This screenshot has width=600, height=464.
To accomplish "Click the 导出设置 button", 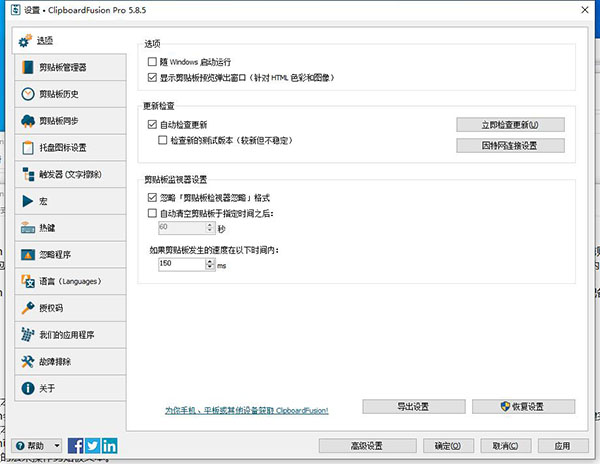I will [414, 407].
